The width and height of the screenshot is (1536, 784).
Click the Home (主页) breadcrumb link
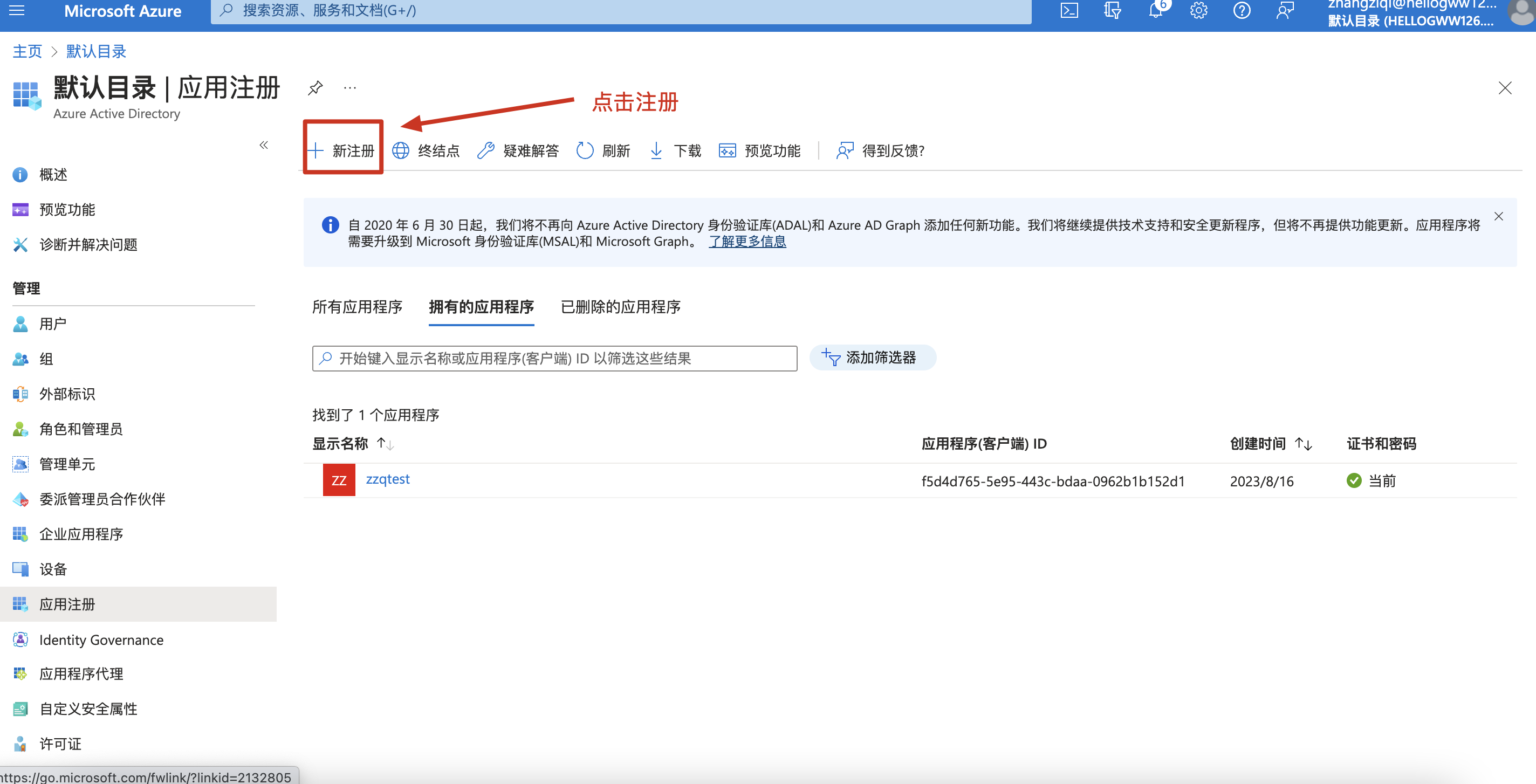click(x=28, y=51)
